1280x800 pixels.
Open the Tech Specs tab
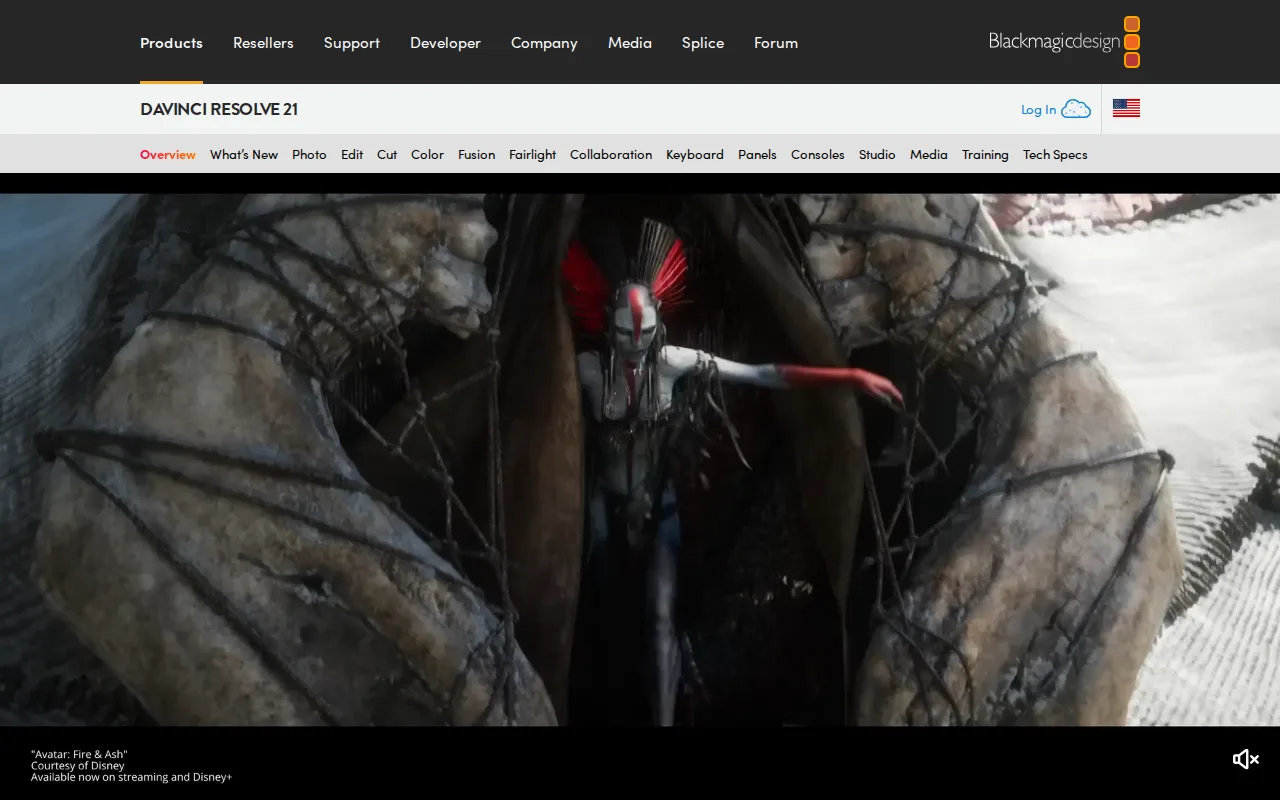(x=1055, y=154)
